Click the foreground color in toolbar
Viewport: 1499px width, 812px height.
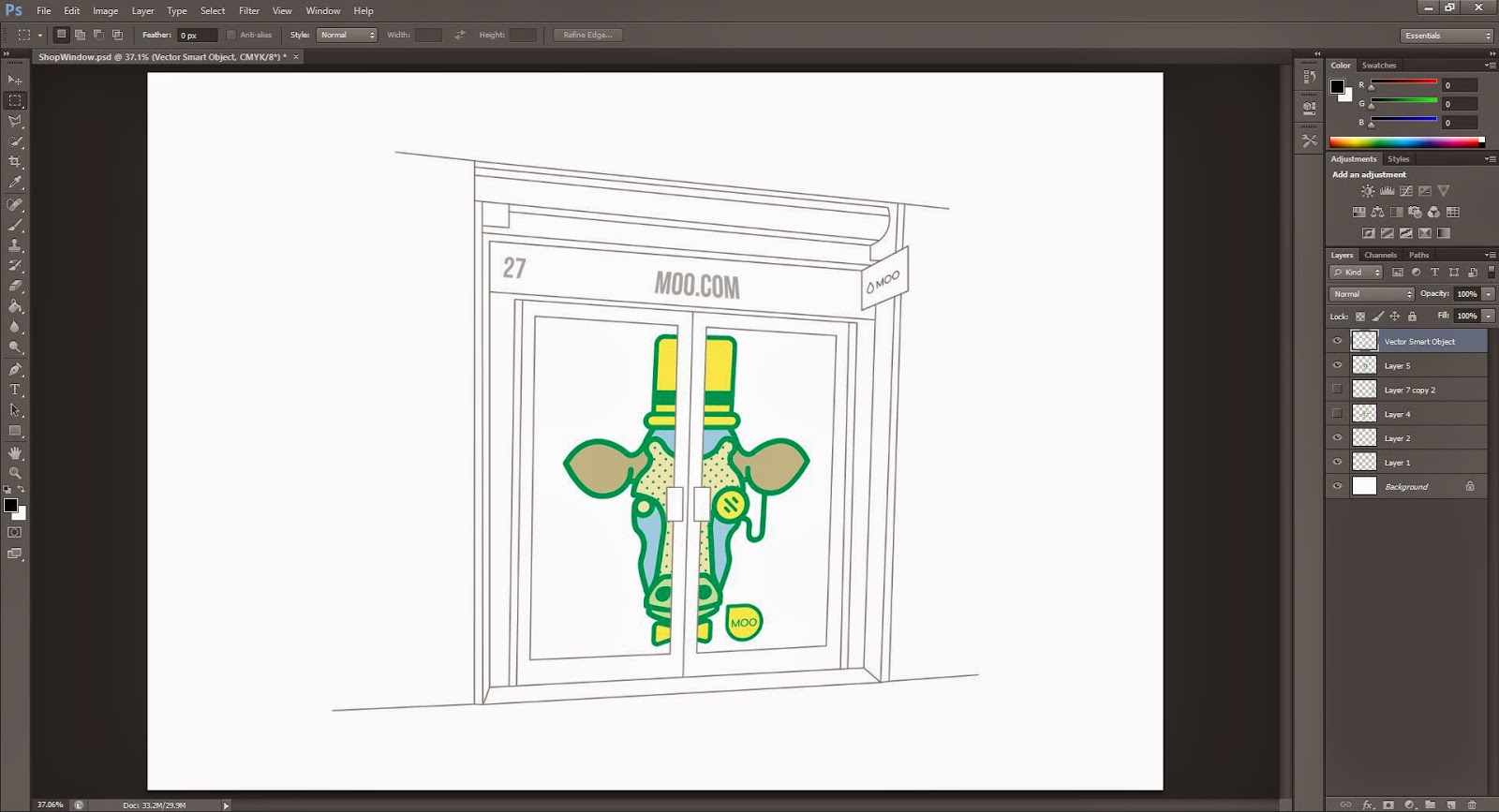(10, 506)
